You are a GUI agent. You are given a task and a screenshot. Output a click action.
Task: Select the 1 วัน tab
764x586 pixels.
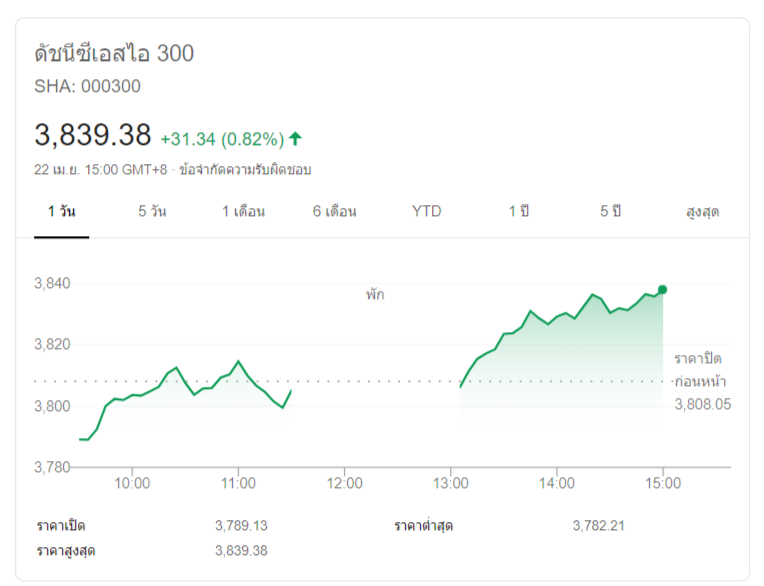point(61,211)
